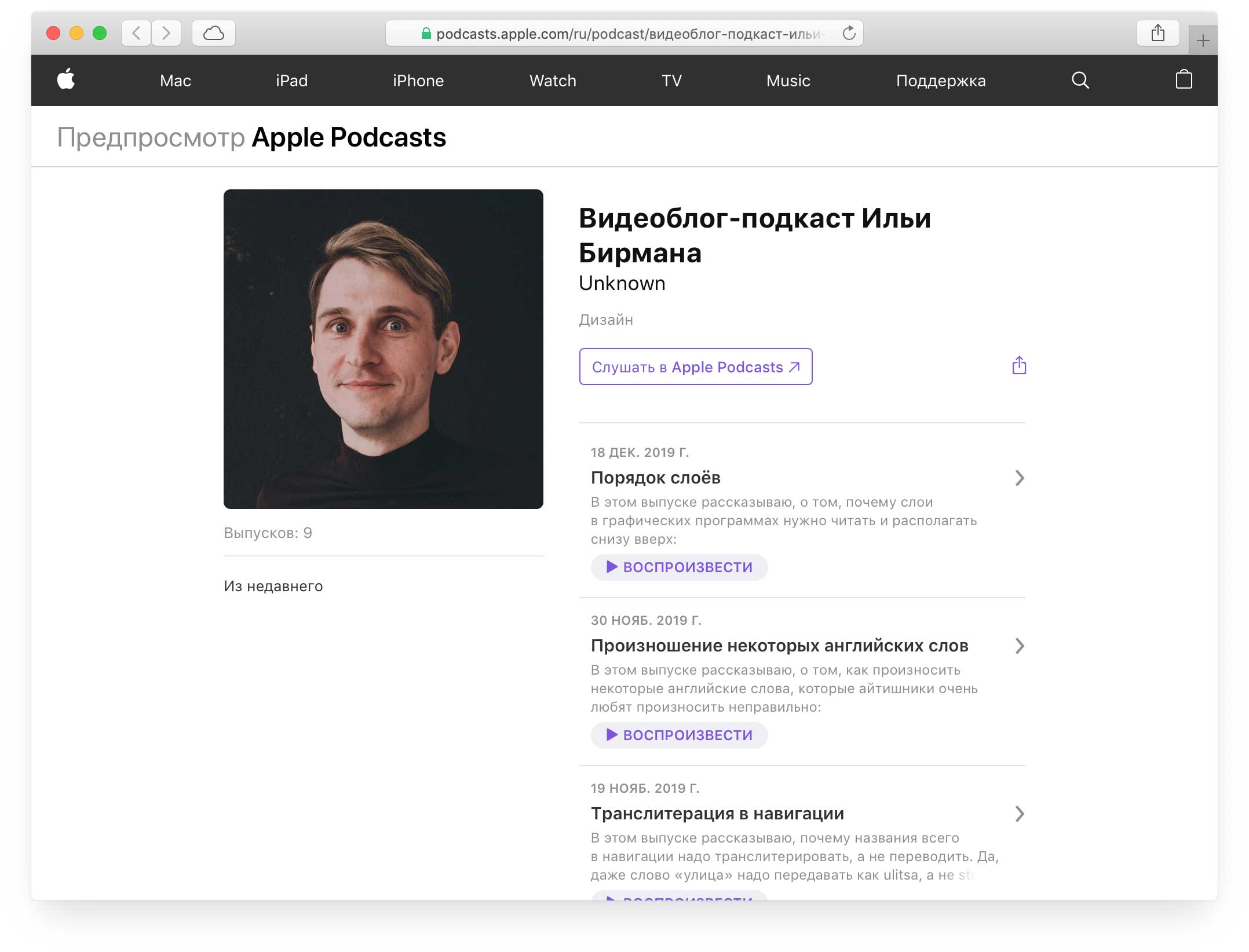Screen dimensions: 1249x952
Task: Expand the 'Порядок слоёв' episode chevron
Action: [1020, 478]
